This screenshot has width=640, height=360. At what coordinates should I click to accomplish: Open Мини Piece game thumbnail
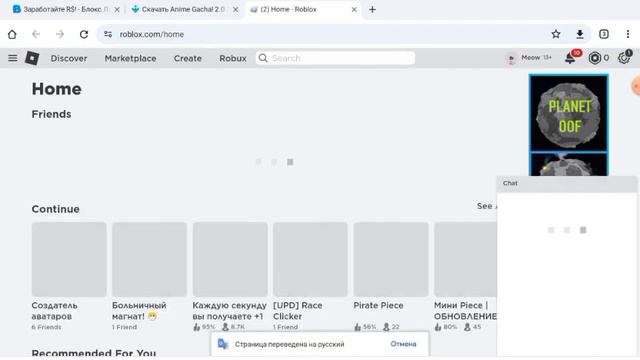(465, 260)
